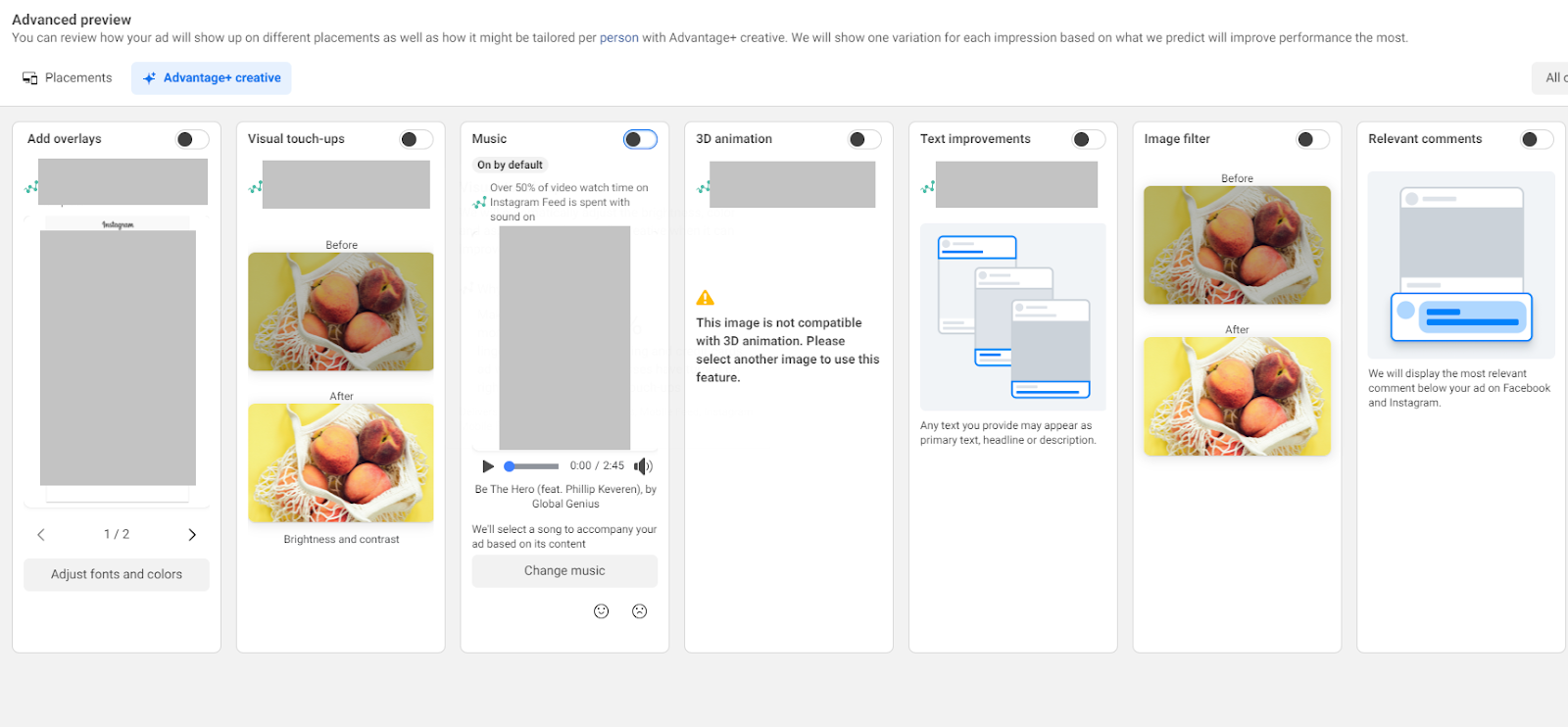Go to previous overlay preview arrow
This screenshot has width=1568, height=727.
click(41, 535)
